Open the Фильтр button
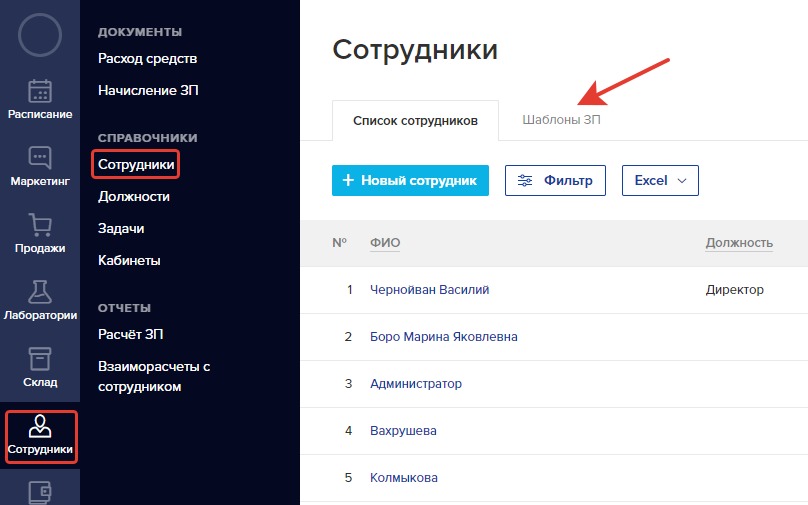The image size is (808, 505). 555,180
